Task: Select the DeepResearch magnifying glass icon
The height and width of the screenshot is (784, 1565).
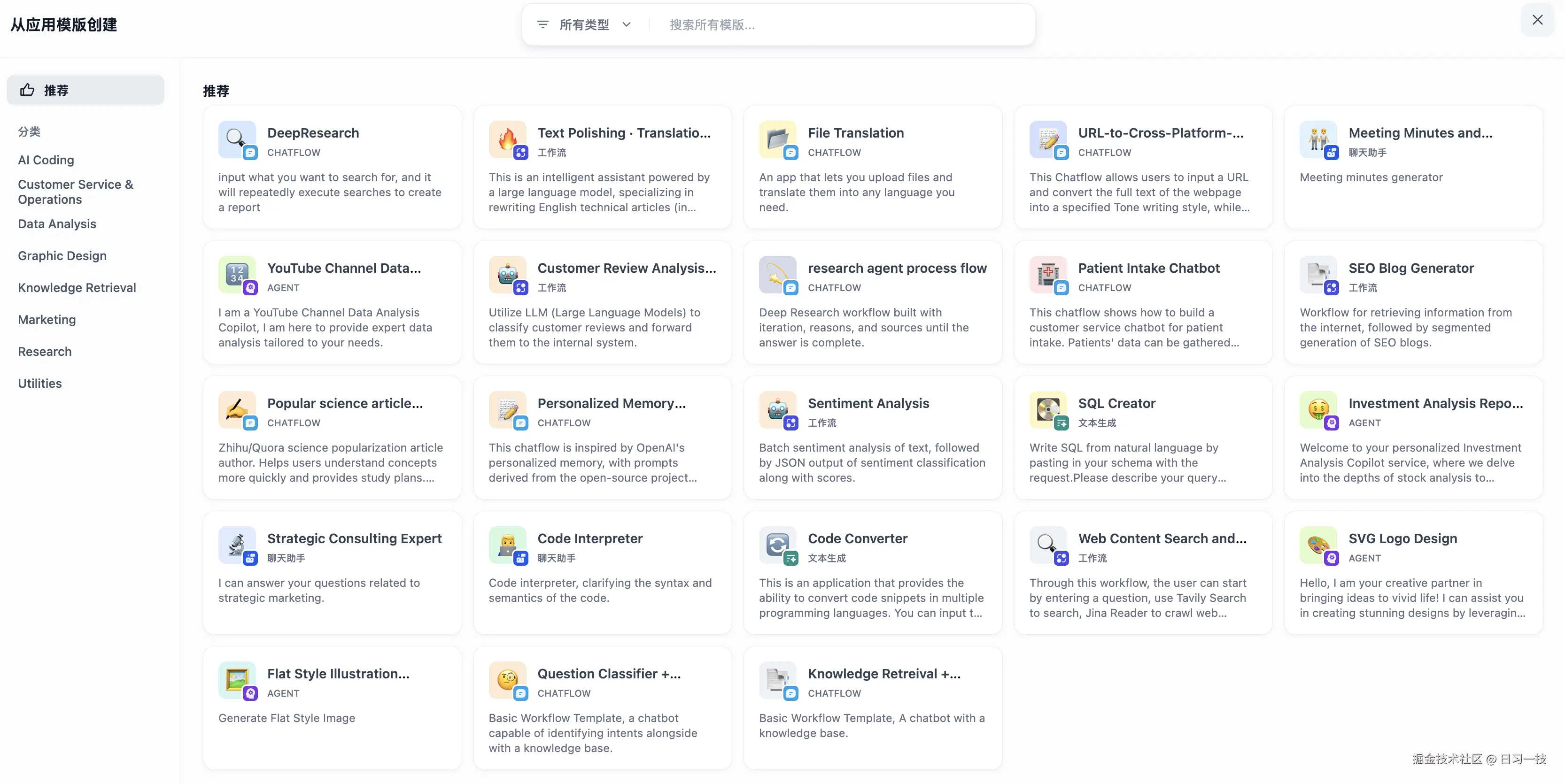Action: point(237,139)
